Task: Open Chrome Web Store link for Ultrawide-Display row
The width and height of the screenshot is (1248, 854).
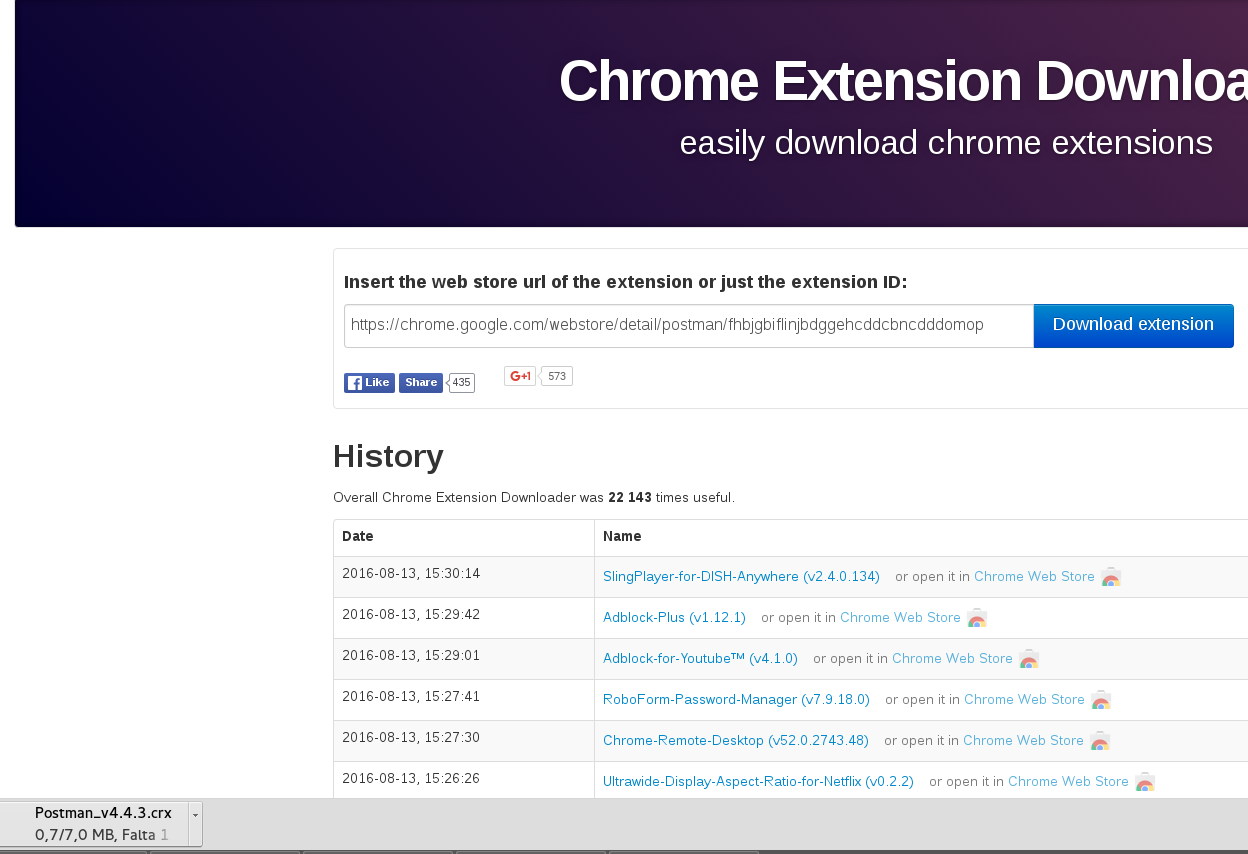Action: point(1068,782)
